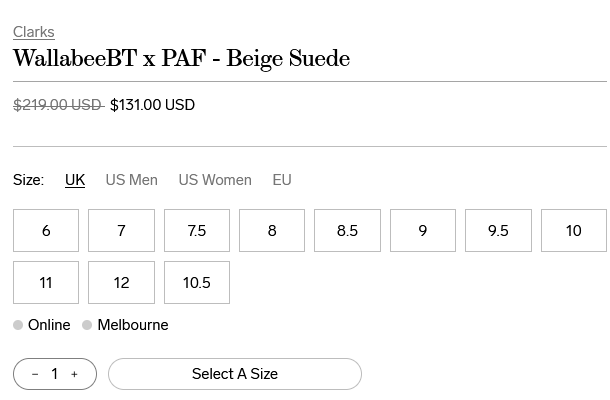The width and height of the screenshot is (610, 400).
Task: Pick size 9.5
Action: pos(498,231)
